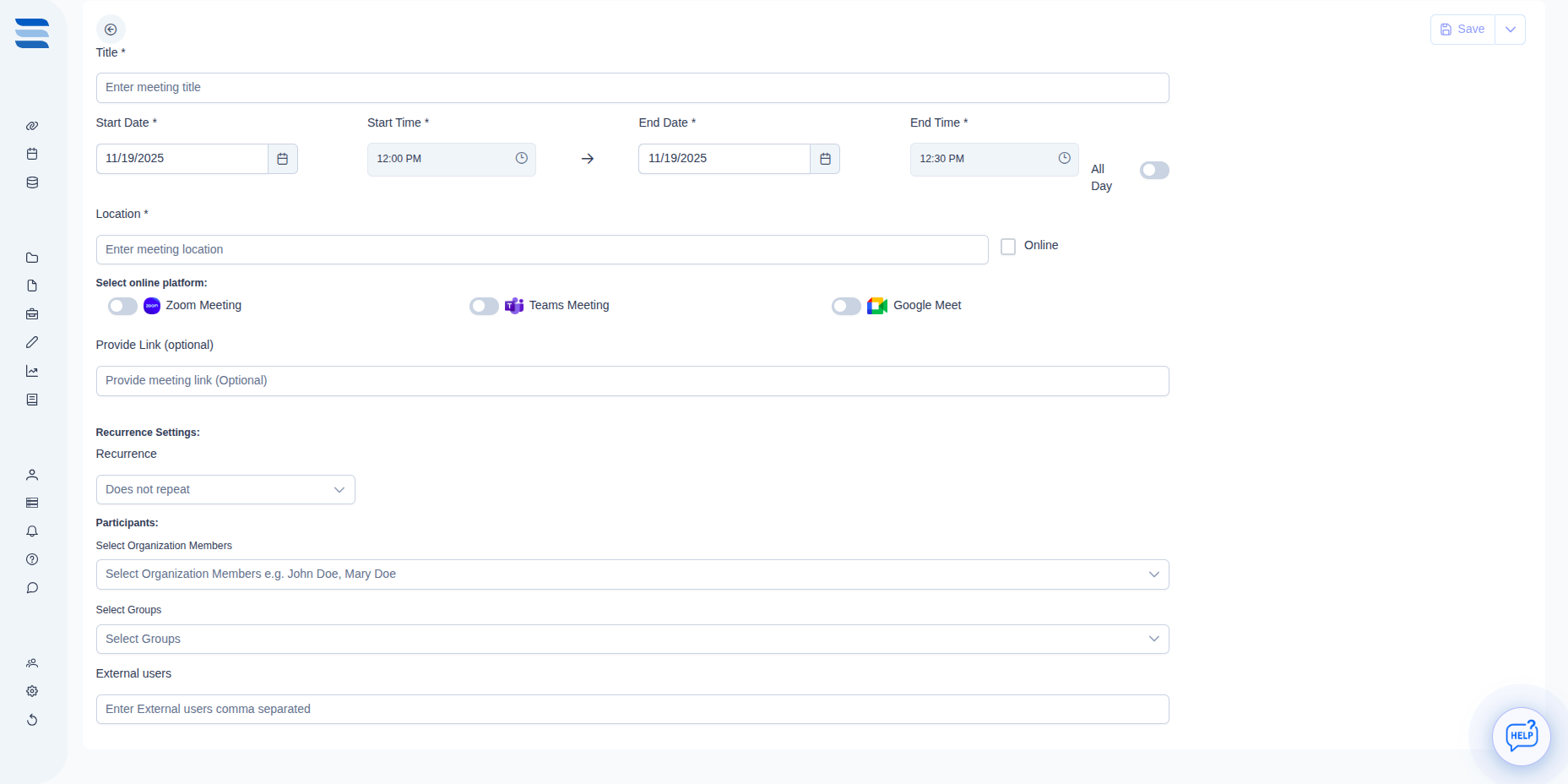Click the back arrow icon above Title
The height and width of the screenshot is (784, 1568).
click(x=111, y=30)
